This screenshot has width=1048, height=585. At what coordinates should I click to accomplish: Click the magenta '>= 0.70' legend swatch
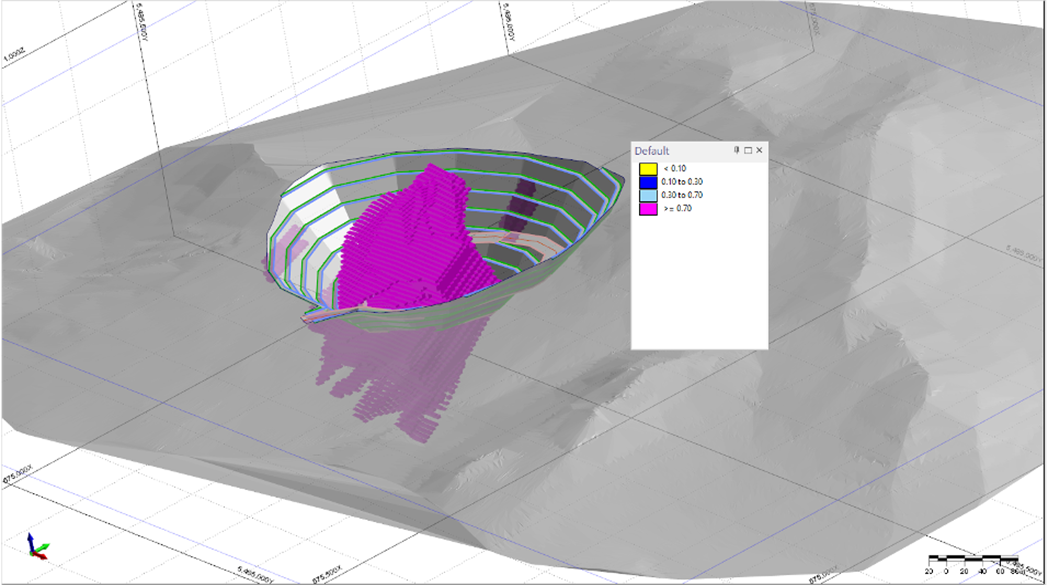coord(646,208)
